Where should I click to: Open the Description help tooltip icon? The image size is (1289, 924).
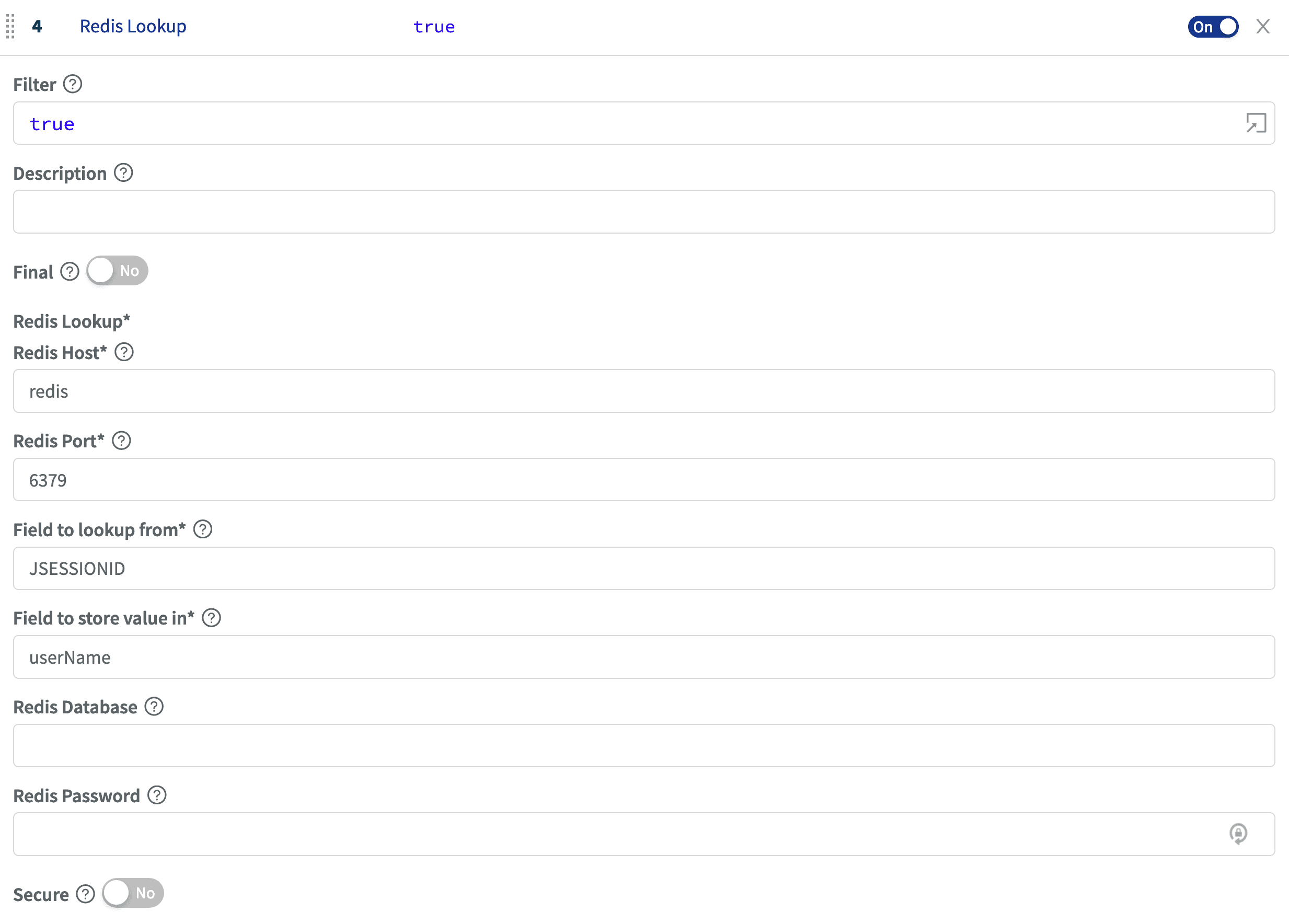tap(123, 173)
